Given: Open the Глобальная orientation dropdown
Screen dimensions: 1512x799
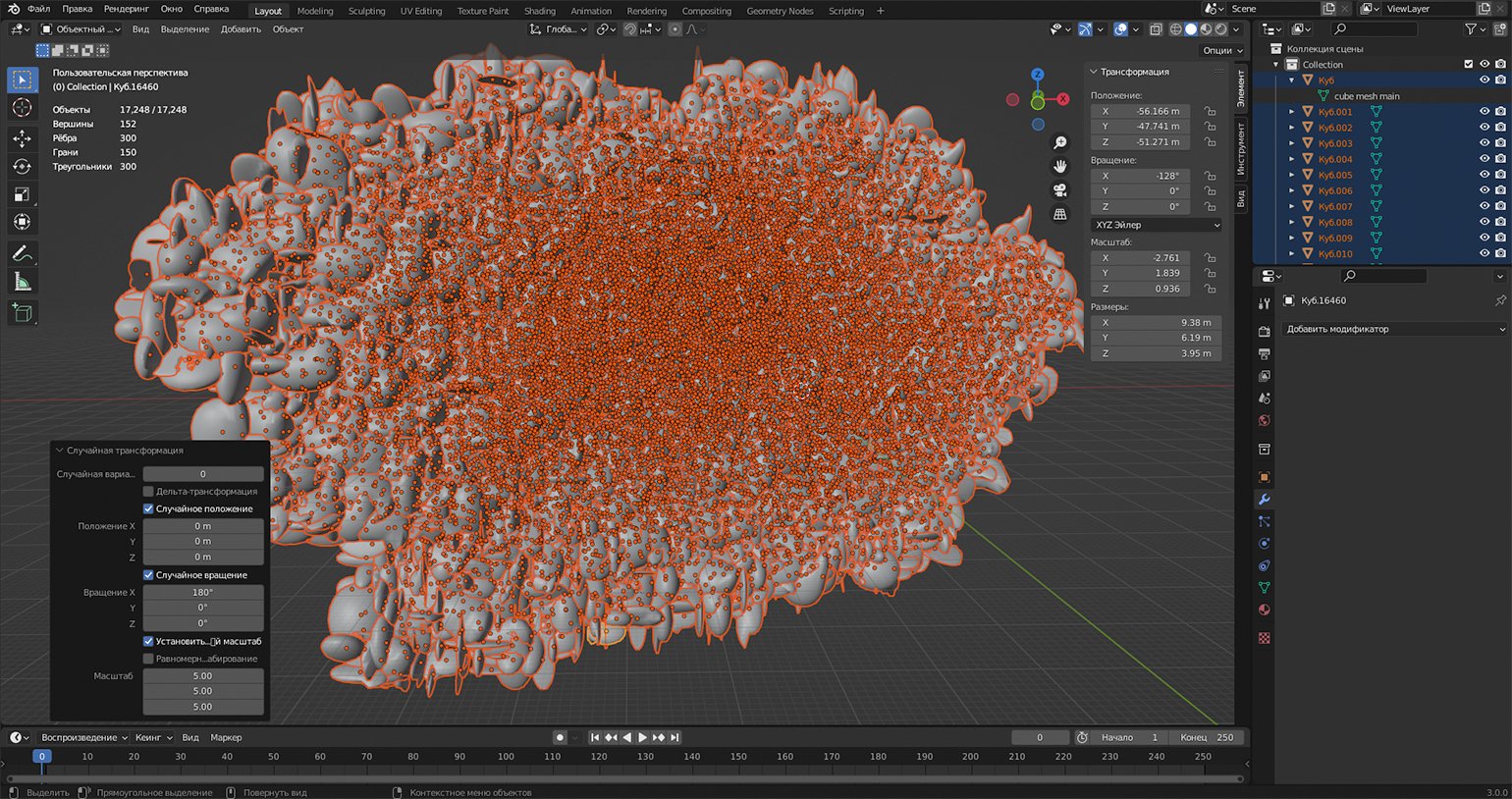Looking at the screenshot, I should tap(558, 29).
